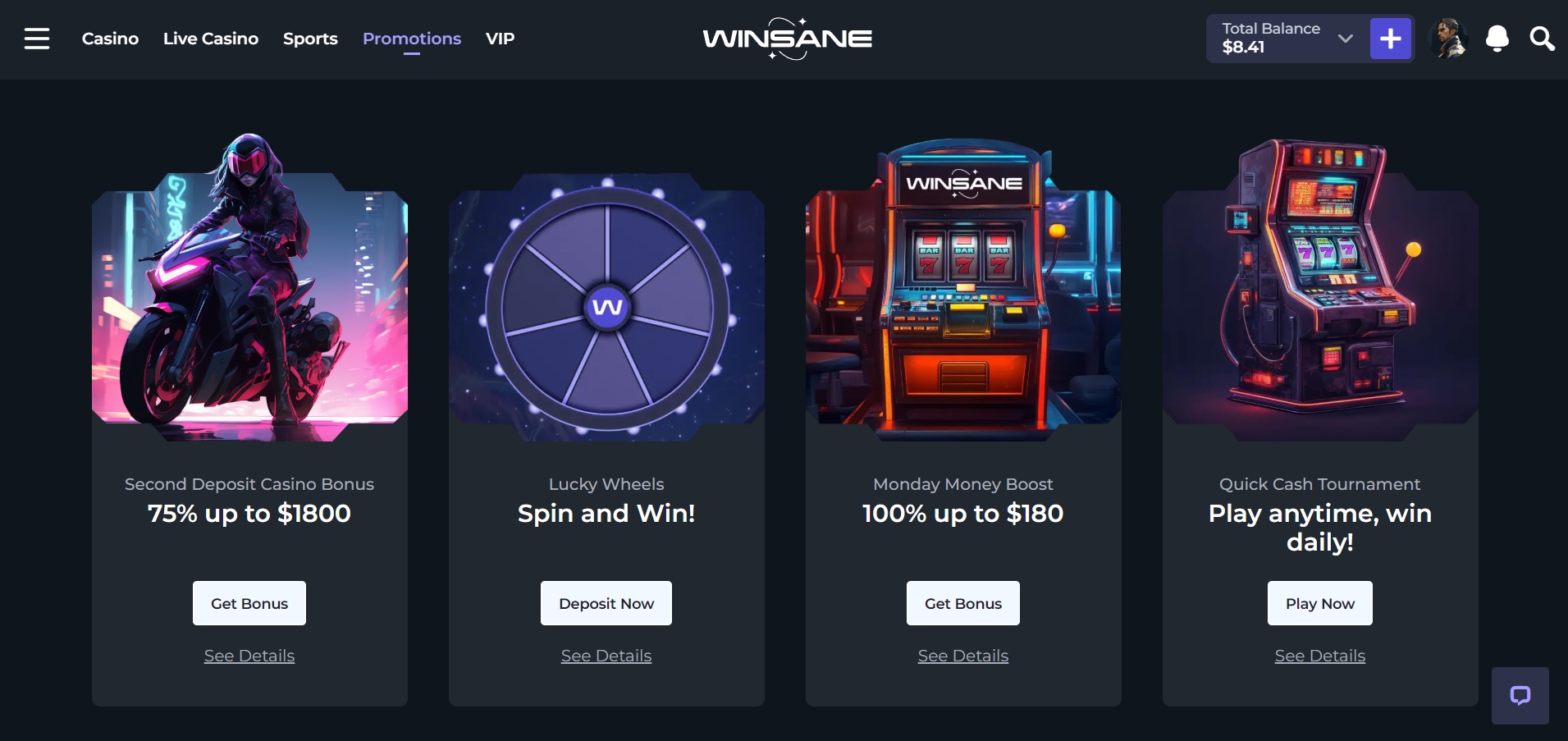See Details of Lucky Wheels promotion
Screen dimensions: 1568x741
point(606,656)
